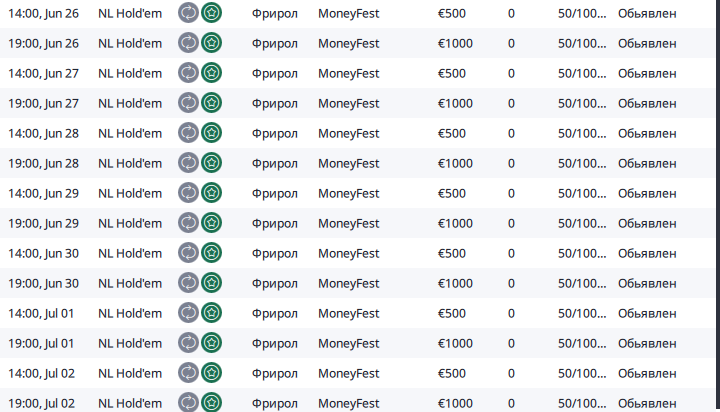Screen dimensions: 720x412
Task: Click the Объявлен status of 19:00, Jul 01
Action: click(x=647, y=343)
